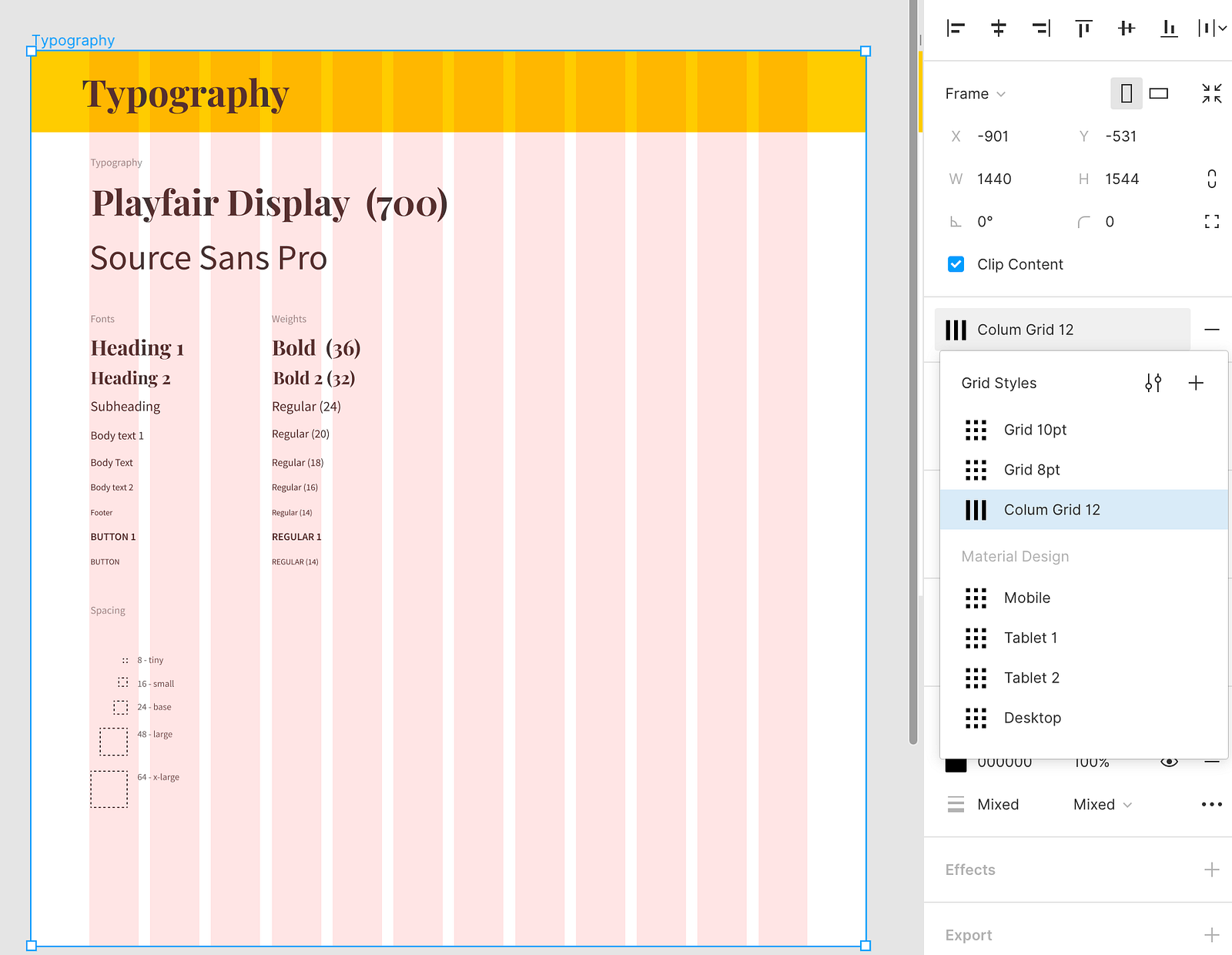Viewport: 1232px width, 955px height.
Task: Toggle constrain proportions lock
Action: tap(1212, 179)
